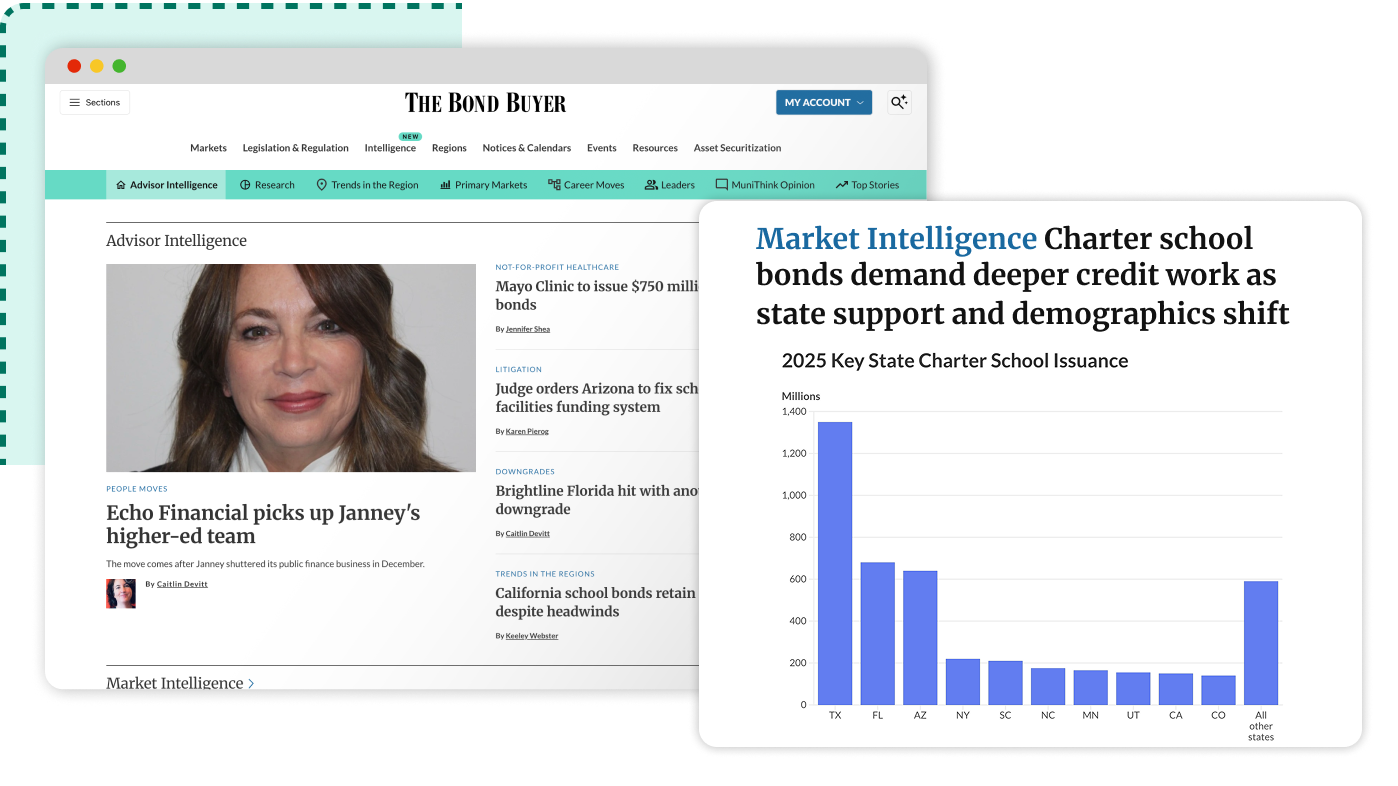
Task: Click the Top Stories trending arrow icon
Action: click(x=841, y=185)
